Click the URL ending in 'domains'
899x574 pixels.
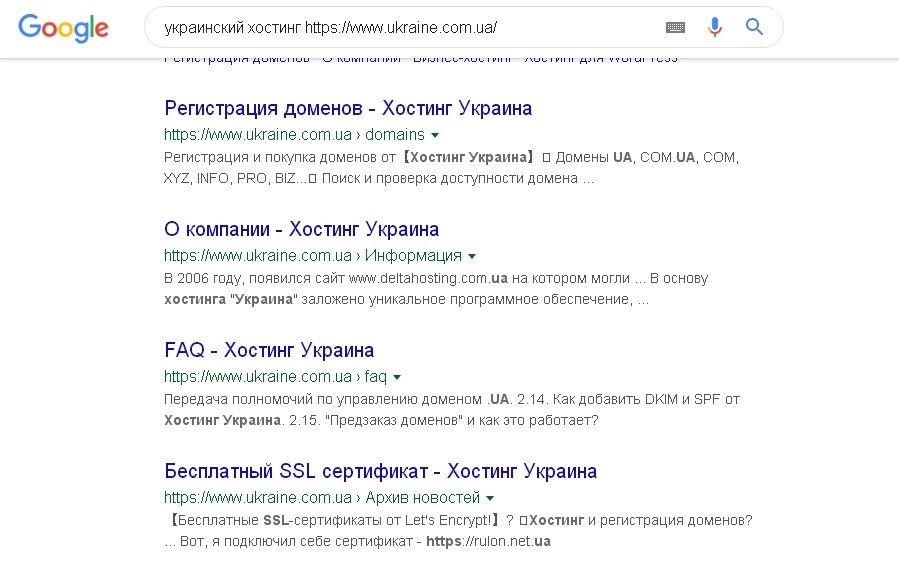click(294, 135)
